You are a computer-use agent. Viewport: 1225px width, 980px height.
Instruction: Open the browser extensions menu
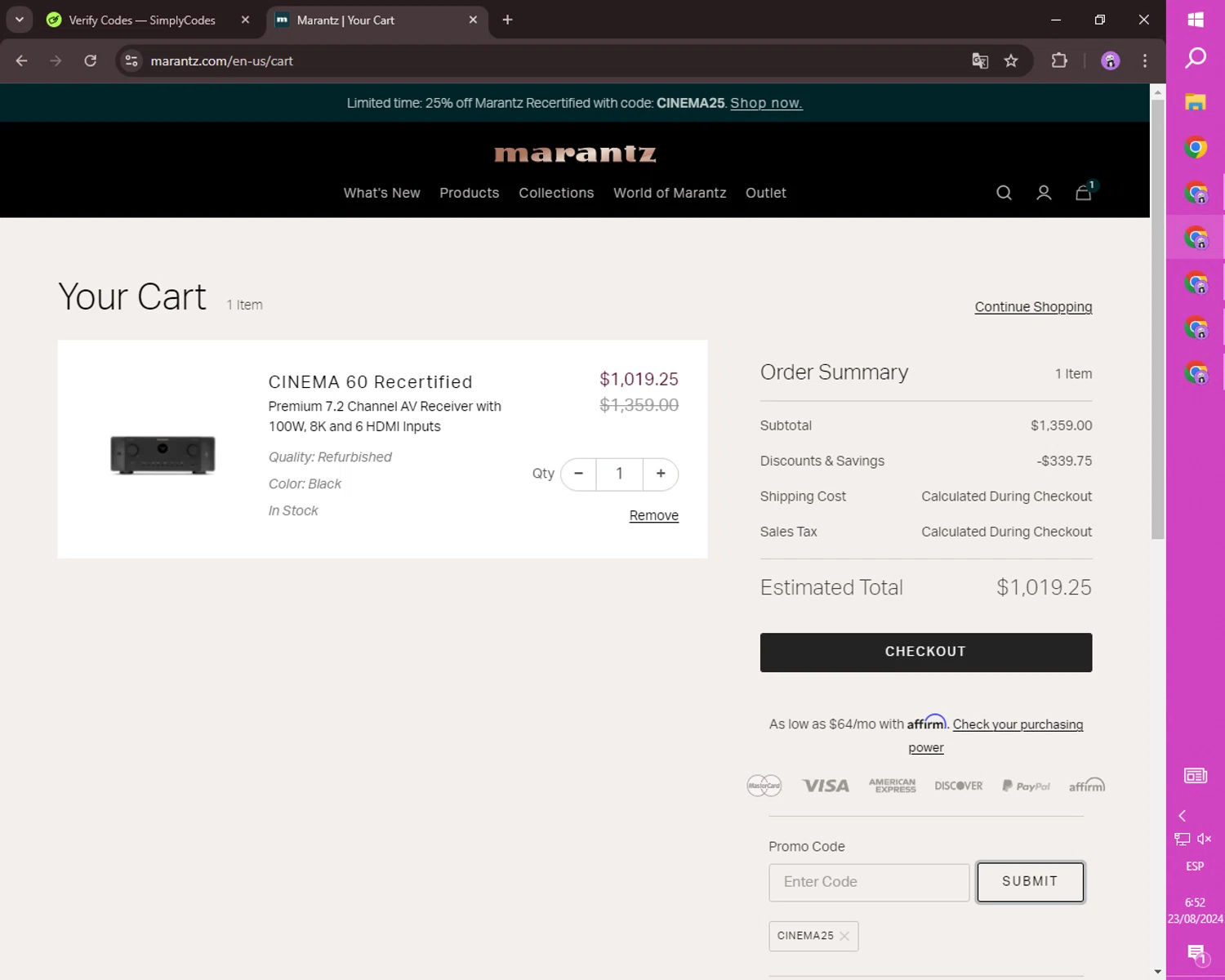1059,60
